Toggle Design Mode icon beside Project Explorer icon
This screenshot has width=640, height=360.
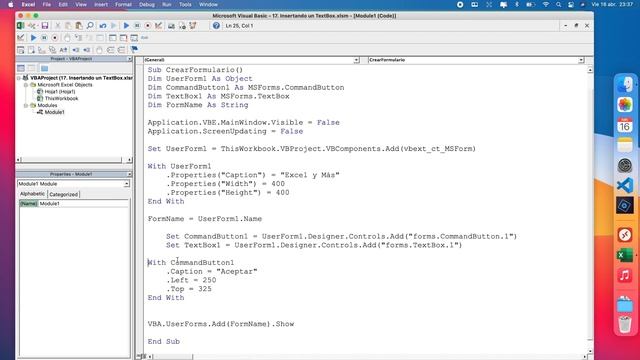158,26
